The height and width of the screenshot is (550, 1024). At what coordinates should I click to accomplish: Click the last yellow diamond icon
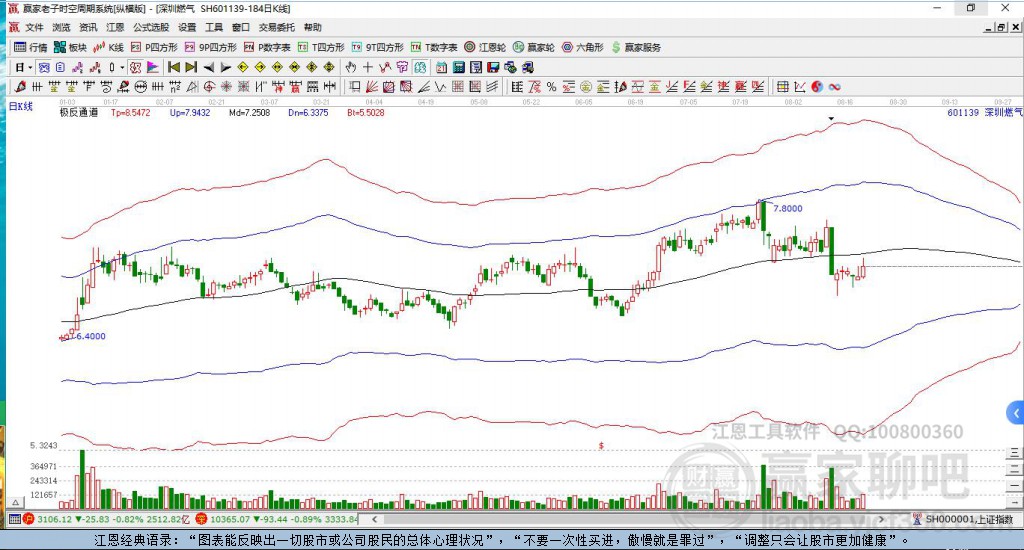[329, 67]
